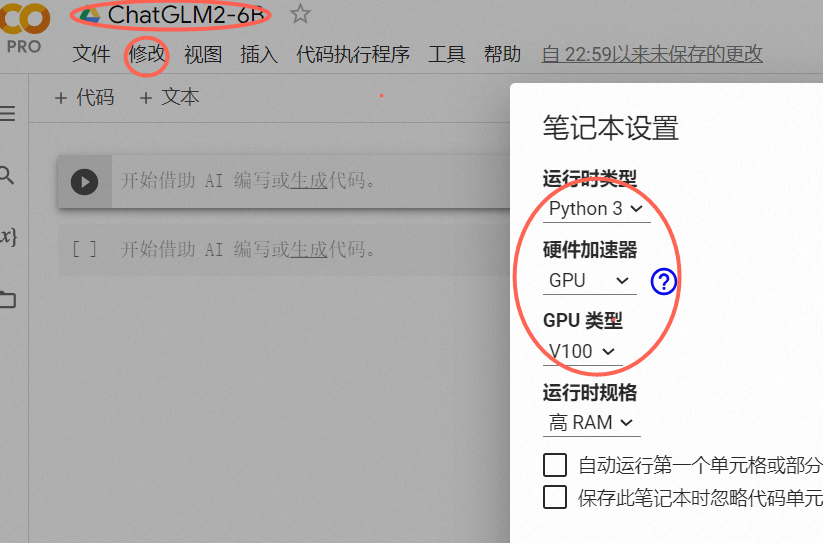
Task: Expand the 高 RAM runtime shape dropdown
Action: (592, 423)
